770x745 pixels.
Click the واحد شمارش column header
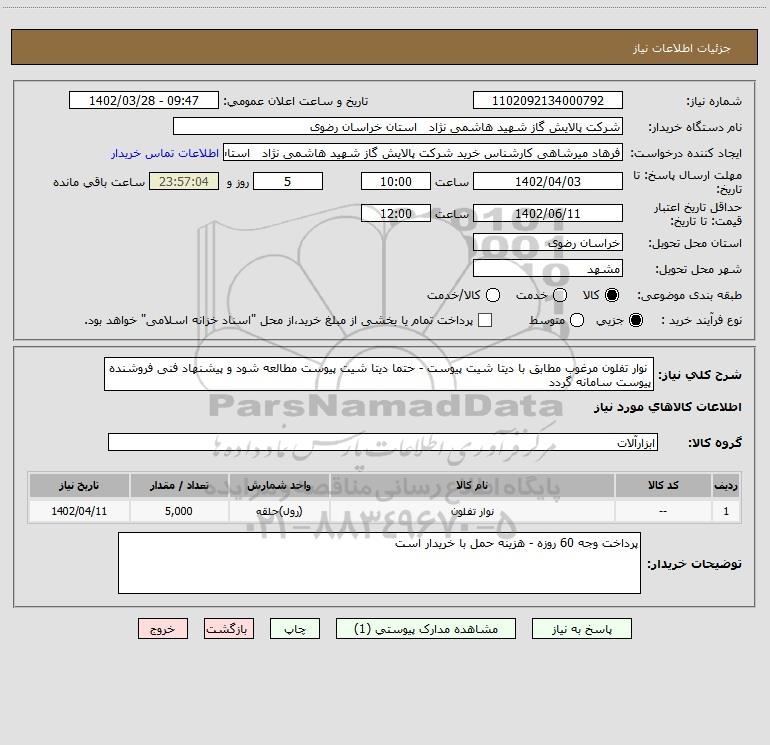pos(279,485)
